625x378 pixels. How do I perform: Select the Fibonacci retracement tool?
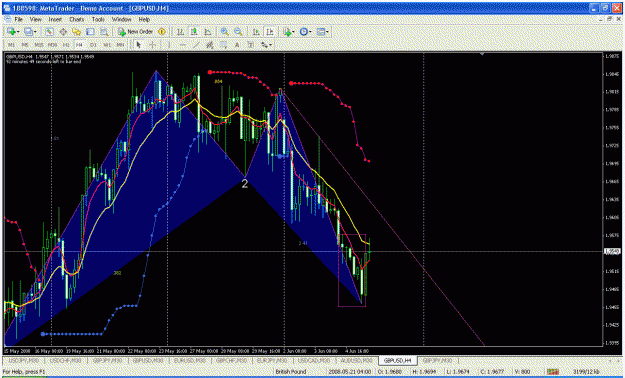coord(223,45)
